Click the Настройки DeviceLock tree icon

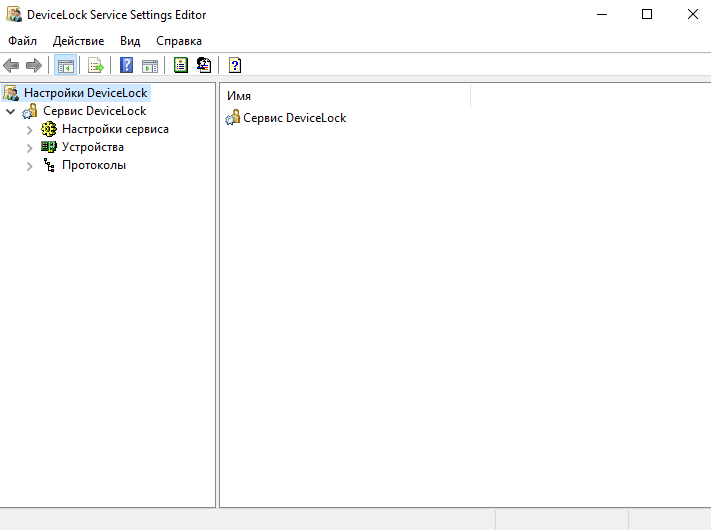coord(11,93)
